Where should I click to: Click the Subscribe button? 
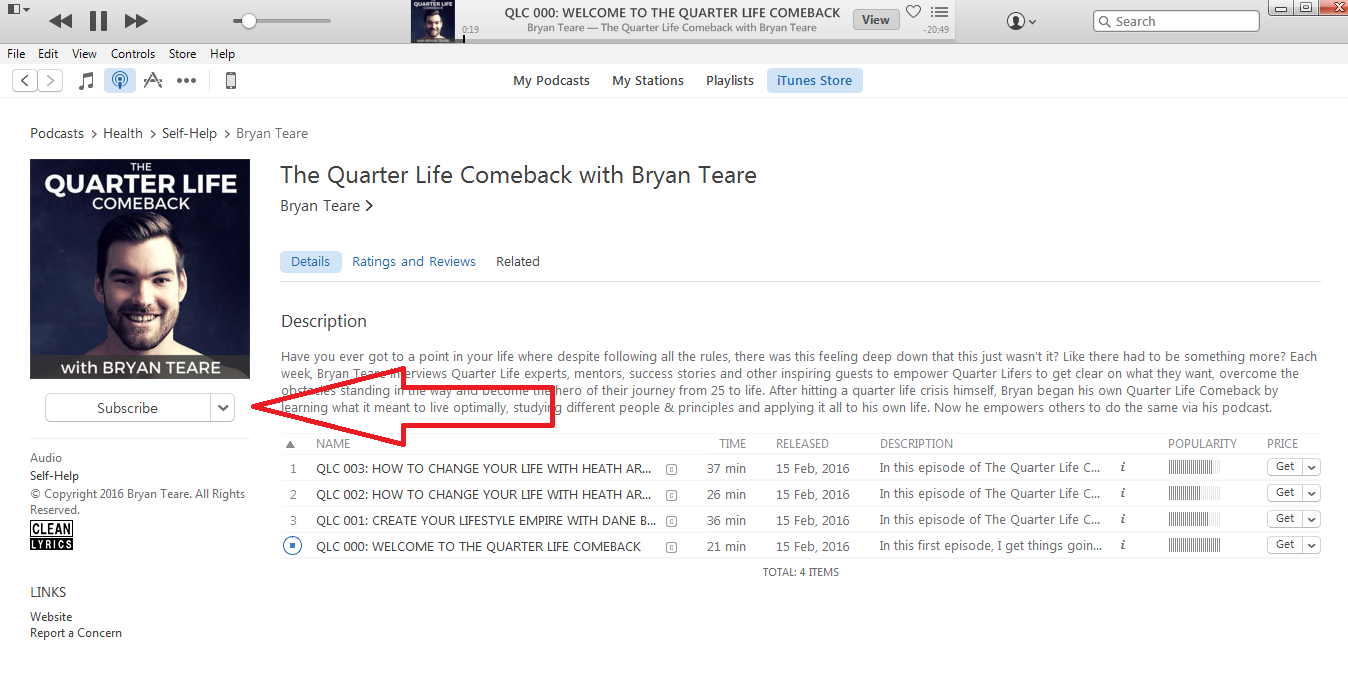tap(127, 408)
